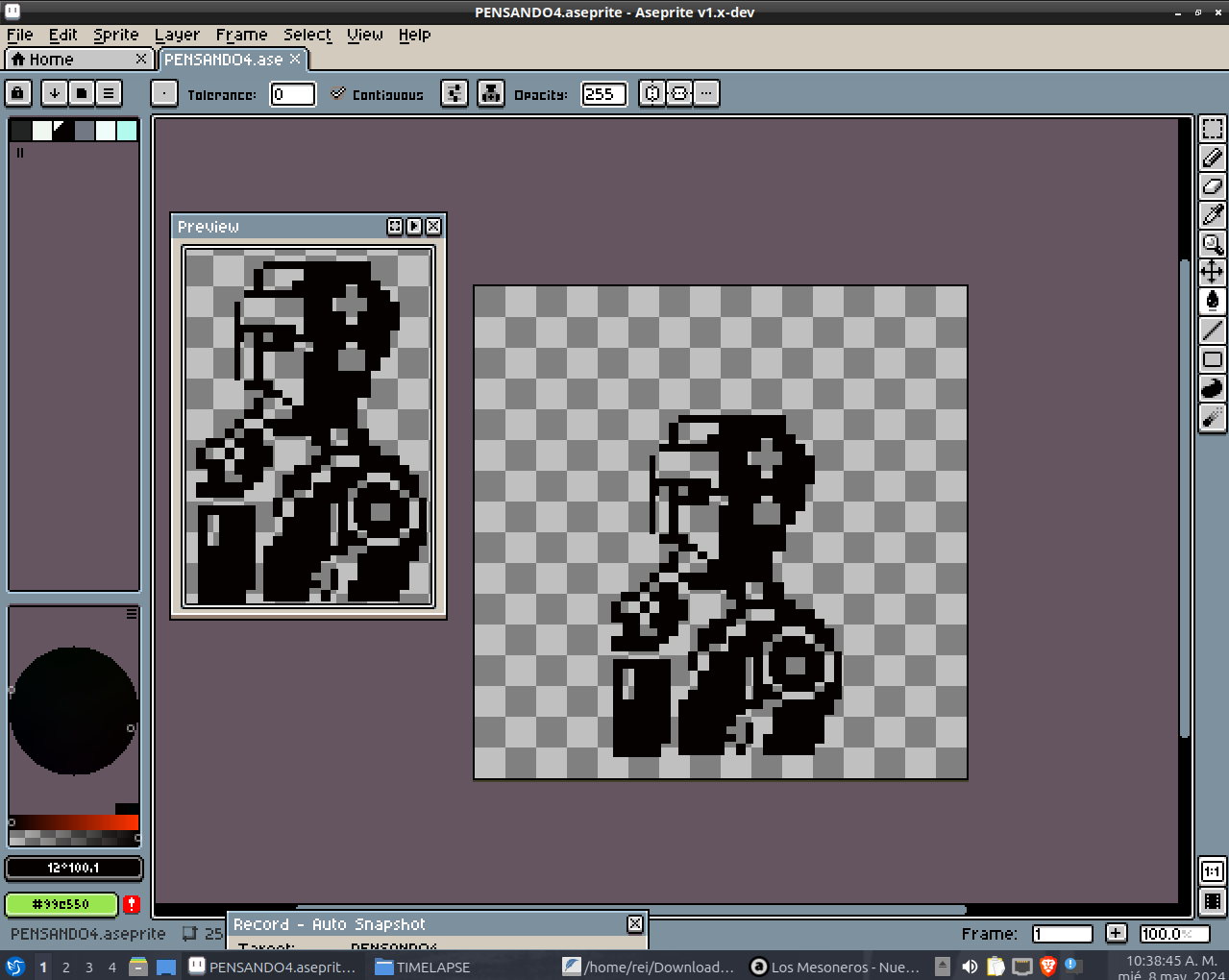The image size is (1229, 980).
Task: Open the Sprite menu
Action: pos(116,35)
